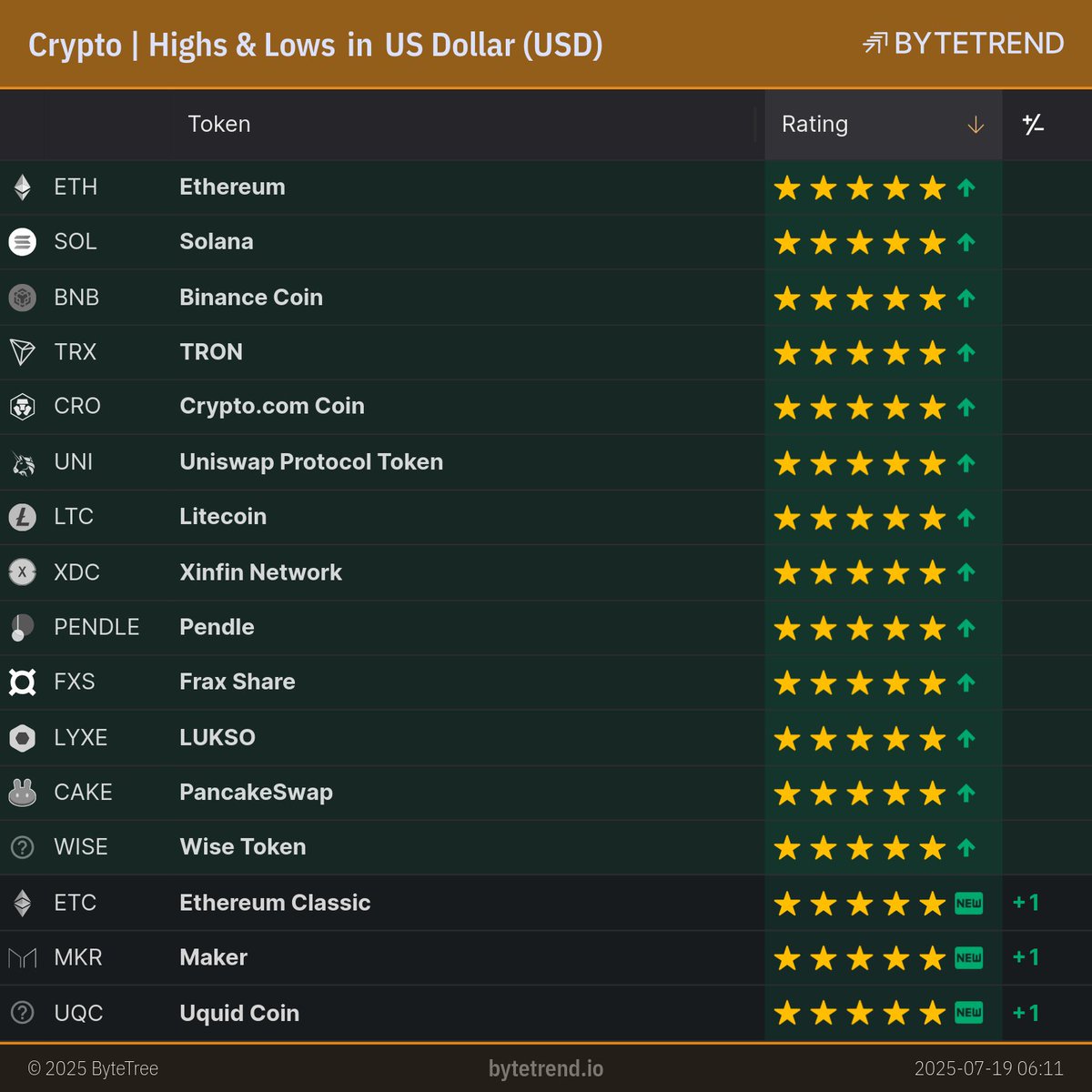Click the Ethereum token name
Screen dimensions: 1092x1092
(x=232, y=187)
